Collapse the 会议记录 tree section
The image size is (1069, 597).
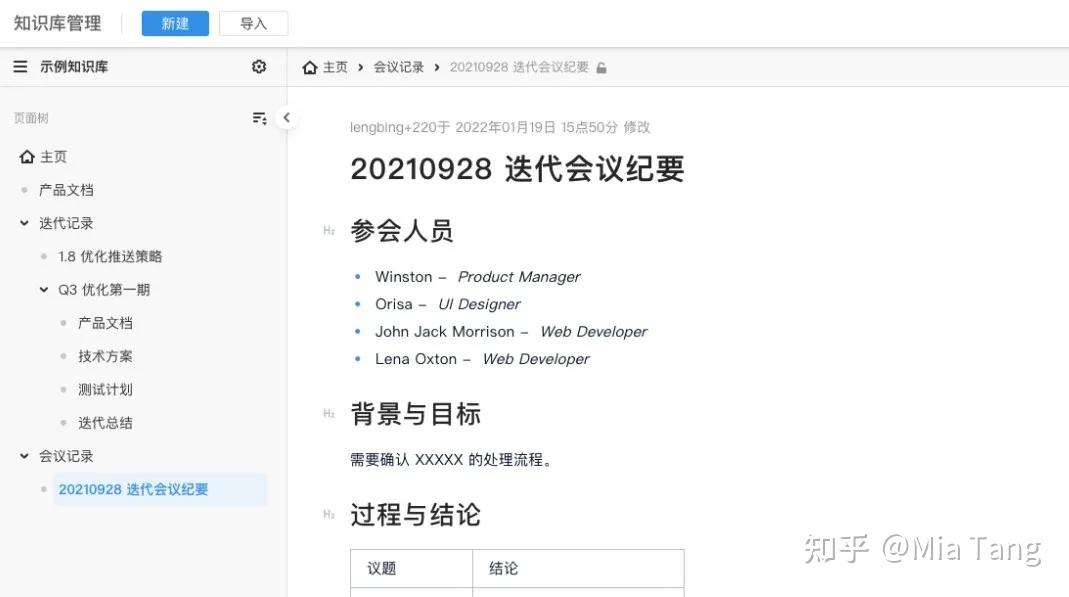coord(23,455)
